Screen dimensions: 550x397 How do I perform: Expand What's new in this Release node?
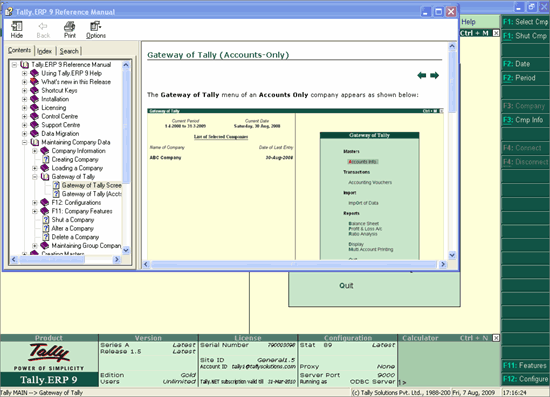click(24, 82)
